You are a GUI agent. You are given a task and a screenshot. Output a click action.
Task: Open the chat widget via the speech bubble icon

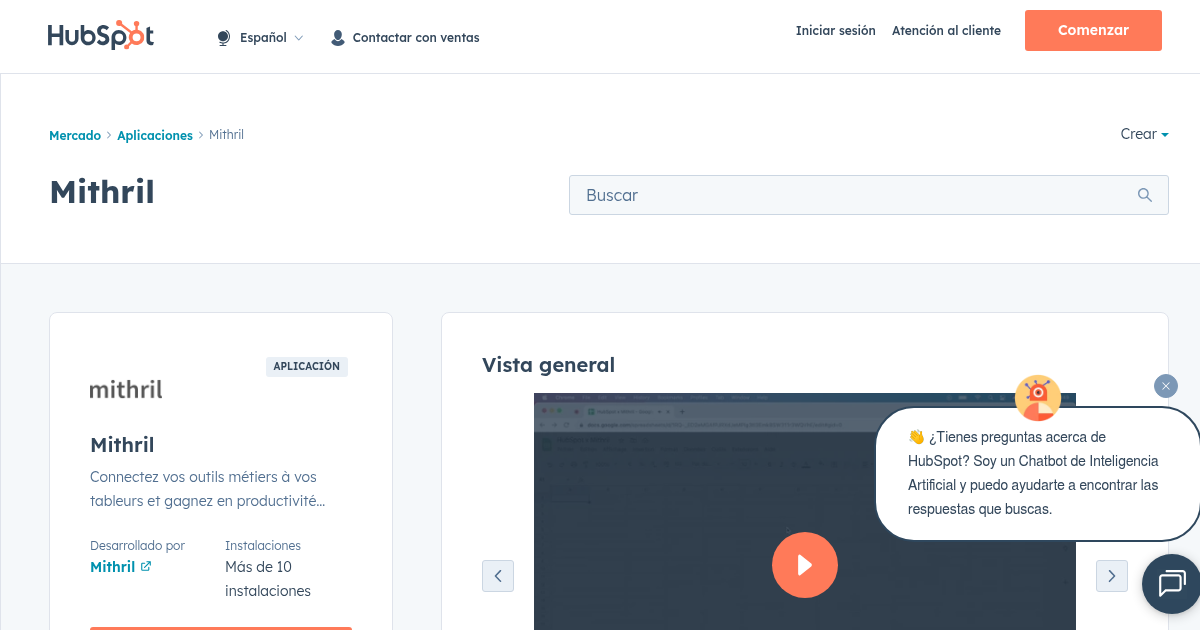point(1171,584)
